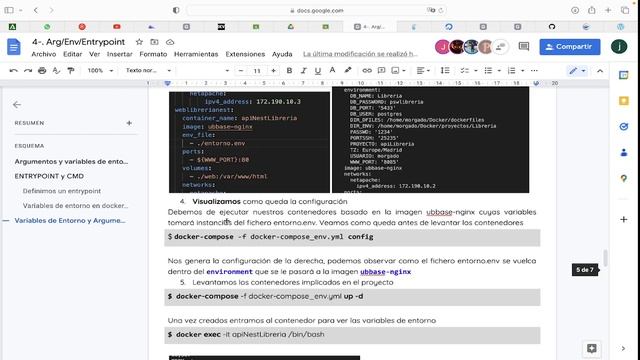Screen dimensions: 640x360
Task: Run spelling and grammar check
Action: coord(56,71)
